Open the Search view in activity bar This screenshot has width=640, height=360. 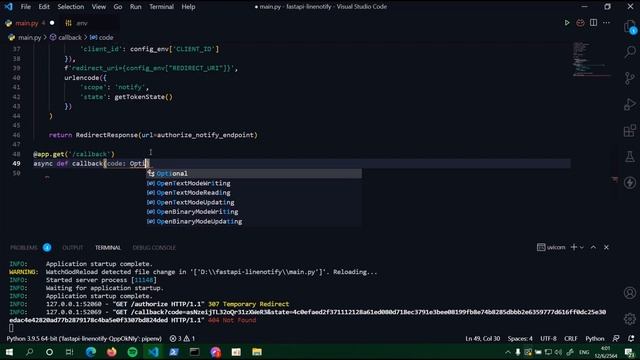(x=630, y=52)
